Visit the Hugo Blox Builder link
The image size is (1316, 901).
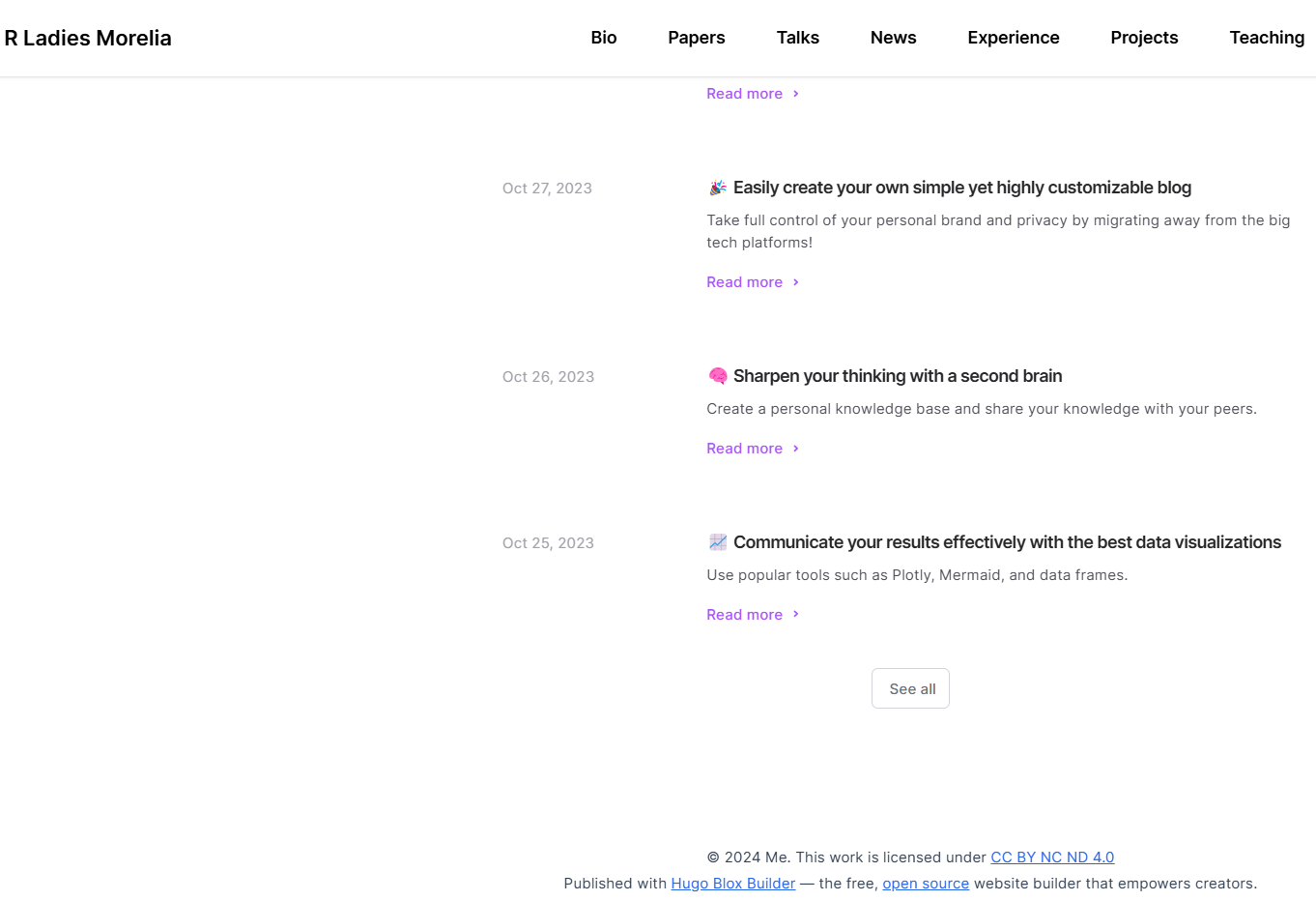click(733, 884)
